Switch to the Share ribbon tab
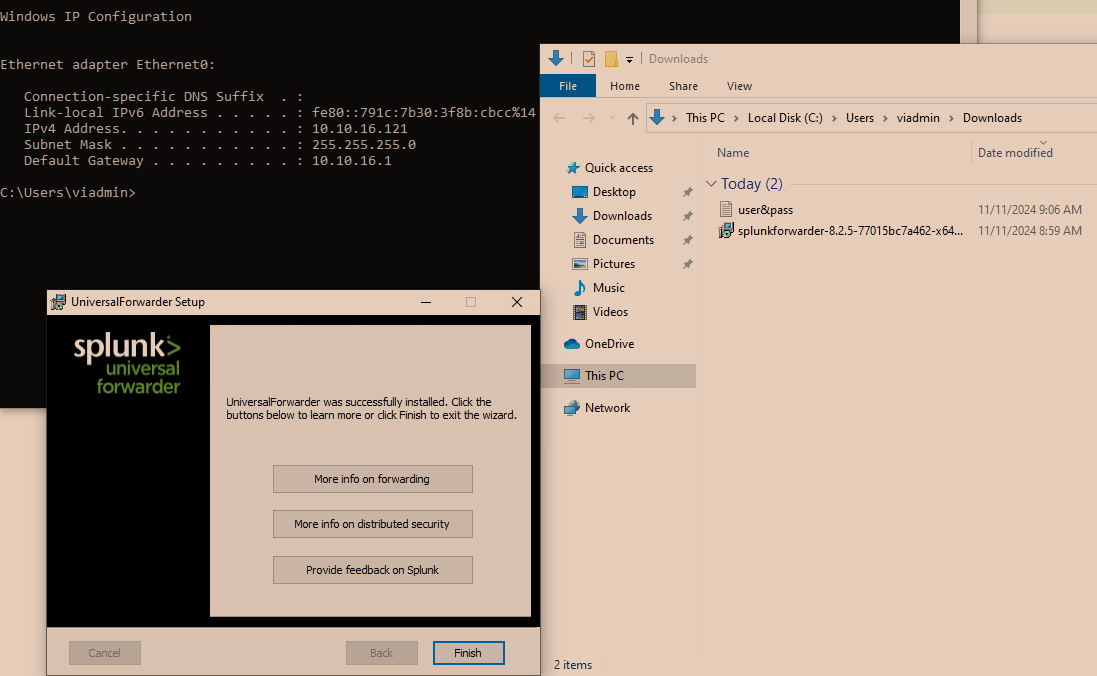The image size is (1097, 676). pos(683,86)
